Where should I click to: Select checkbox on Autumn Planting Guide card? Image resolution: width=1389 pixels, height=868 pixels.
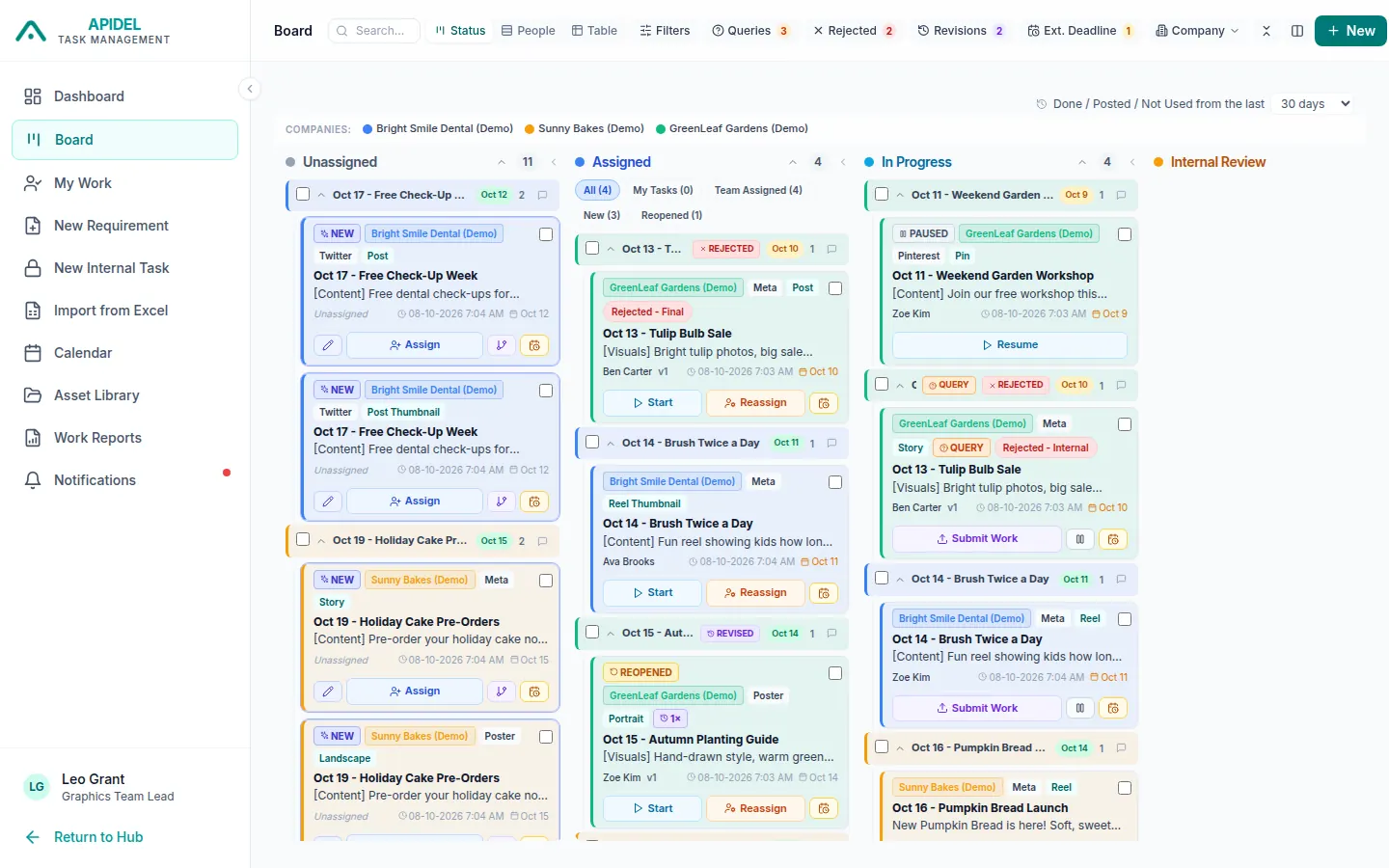click(835, 673)
